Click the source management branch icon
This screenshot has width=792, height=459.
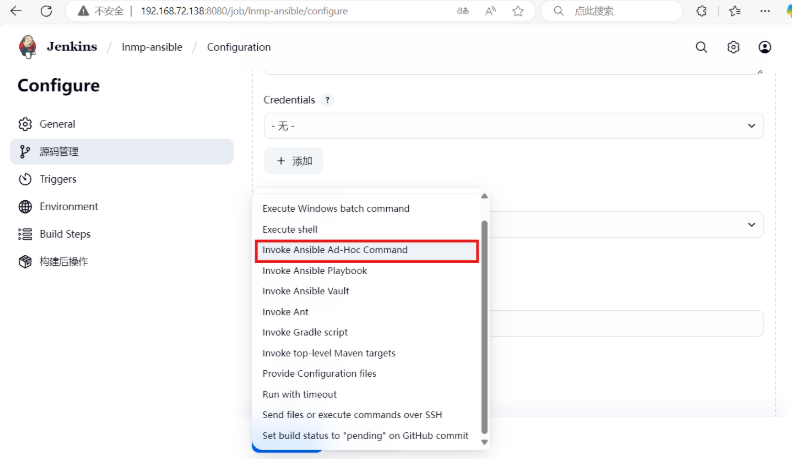point(25,151)
